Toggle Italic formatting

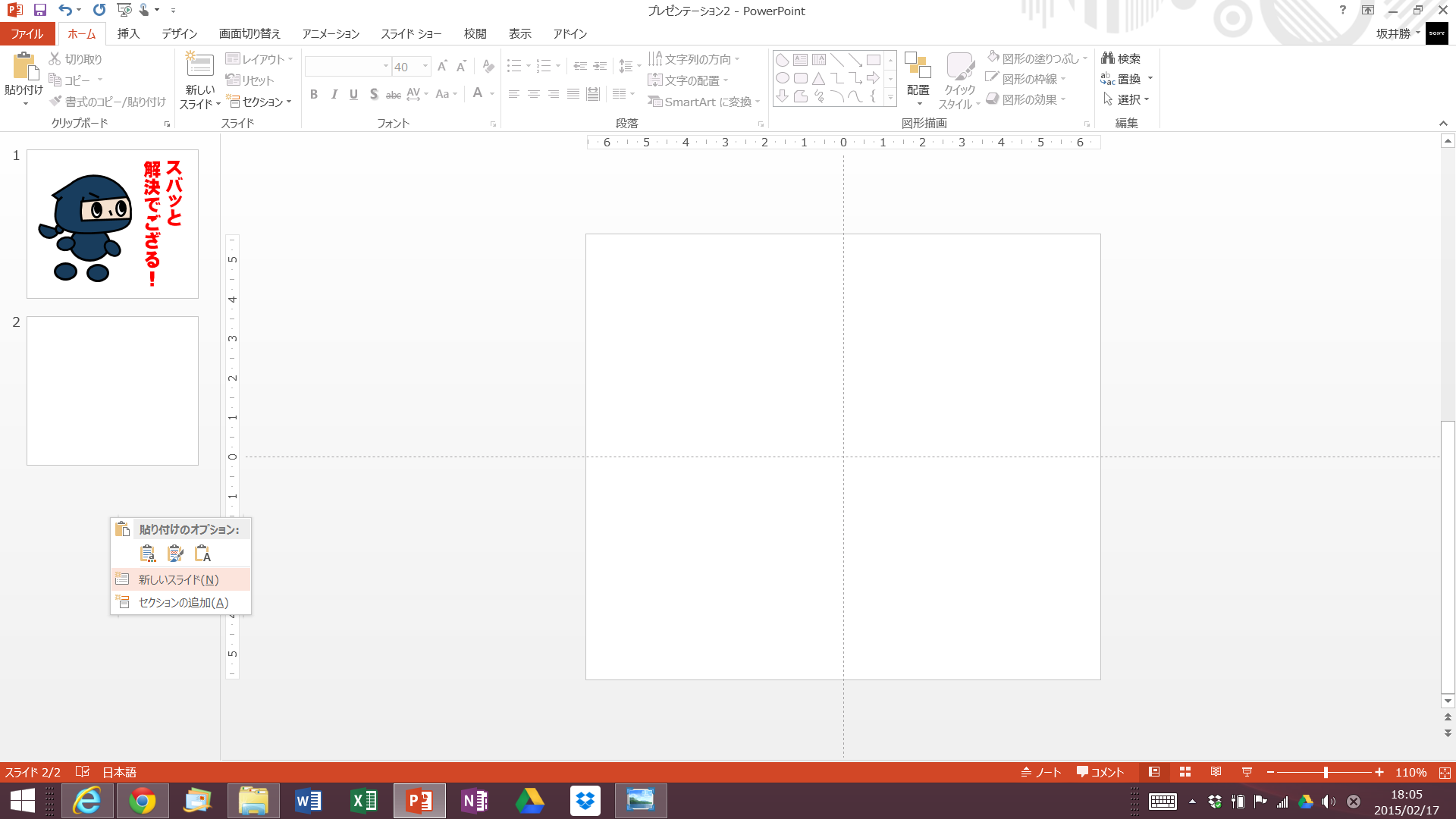tap(334, 94)
